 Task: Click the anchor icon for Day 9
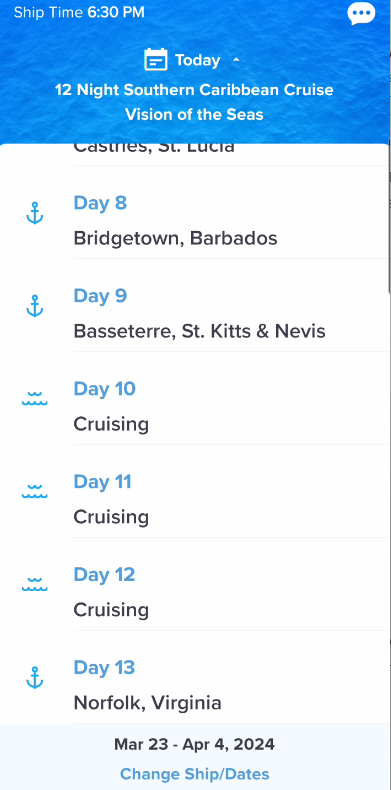pos(35,306)
